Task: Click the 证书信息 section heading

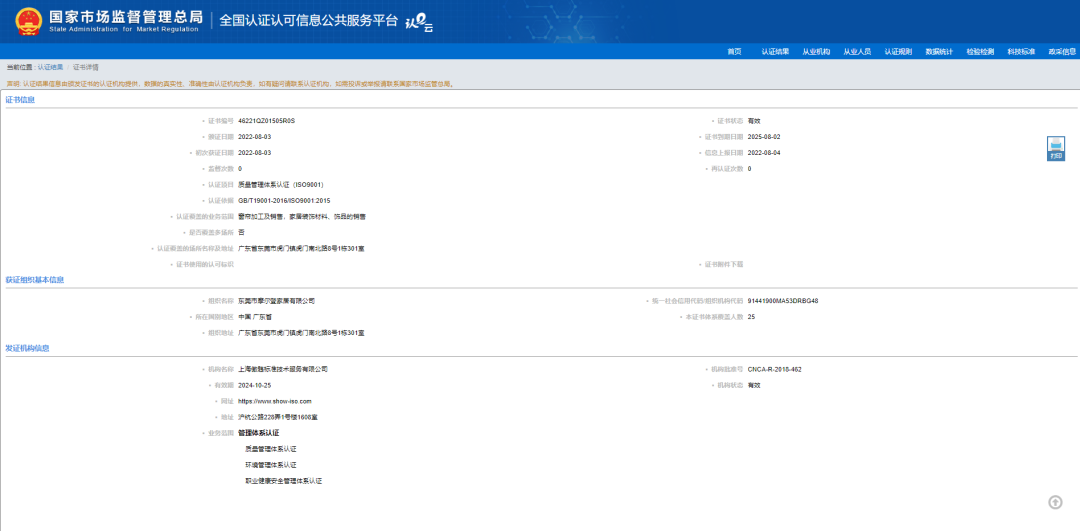Action: tap(21, 100)
